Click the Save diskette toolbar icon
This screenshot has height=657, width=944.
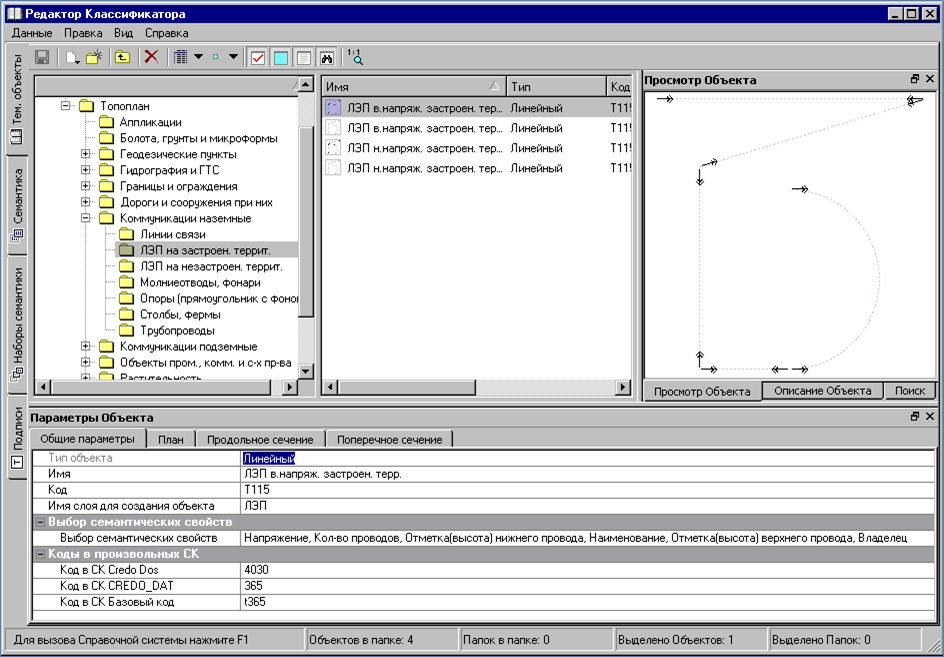coord(42,57)
